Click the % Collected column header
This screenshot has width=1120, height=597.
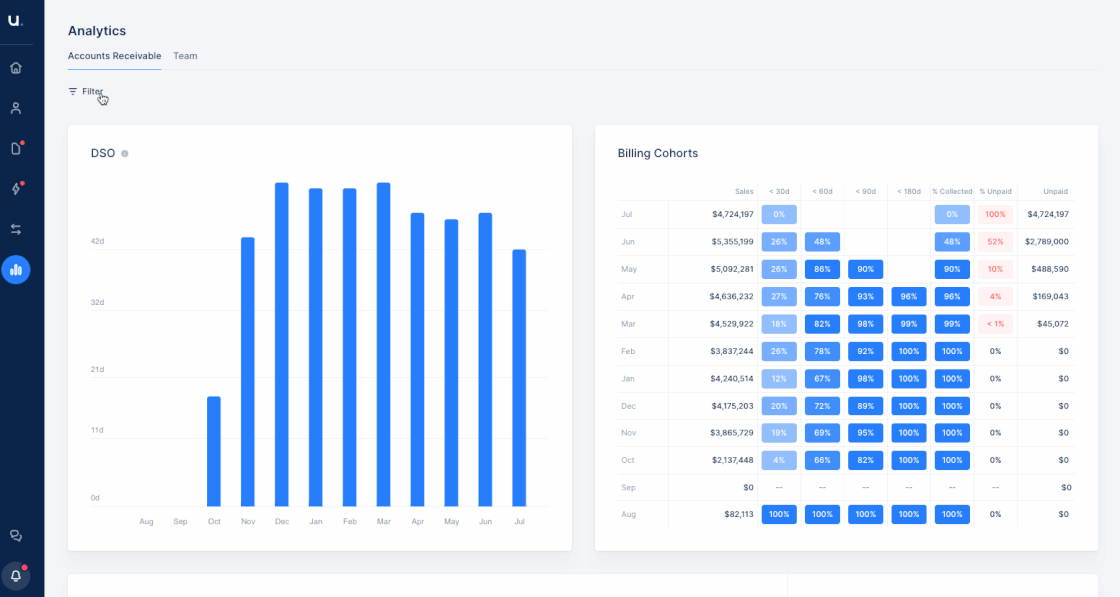(x=952, y=191)
